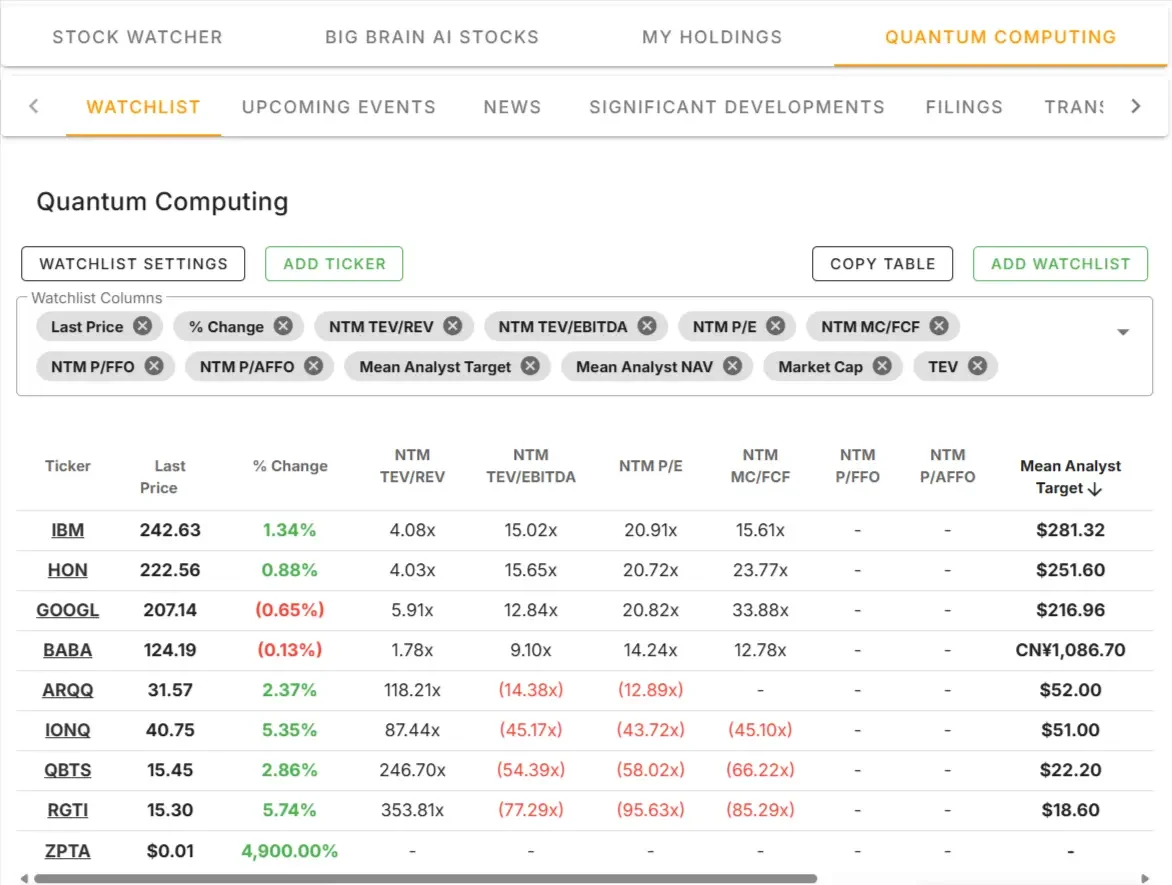Open the QBTS ticker link
This screenshot has width=1172, height=885.
[x=67, y=770]
